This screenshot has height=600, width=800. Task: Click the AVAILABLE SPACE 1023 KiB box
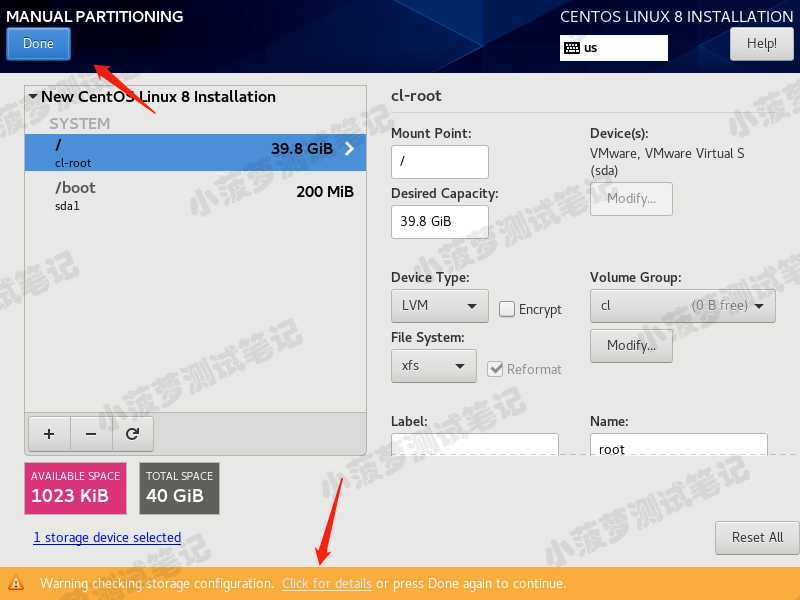(x=75, y=488)
